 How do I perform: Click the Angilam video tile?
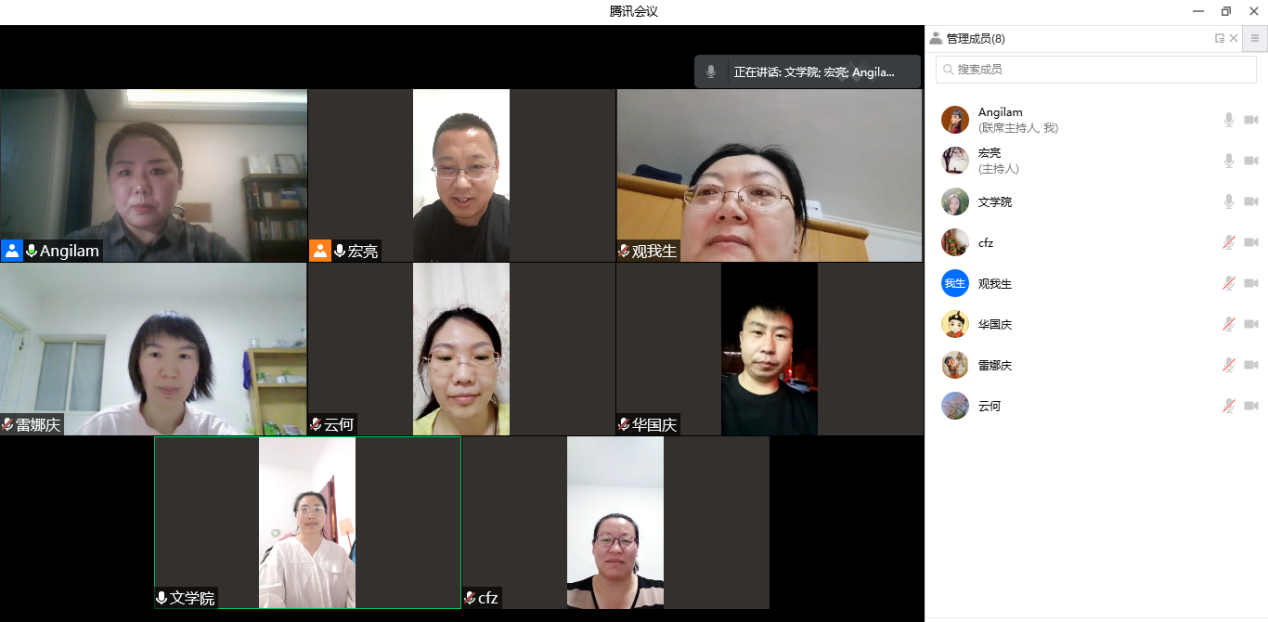tap(153, 175)
